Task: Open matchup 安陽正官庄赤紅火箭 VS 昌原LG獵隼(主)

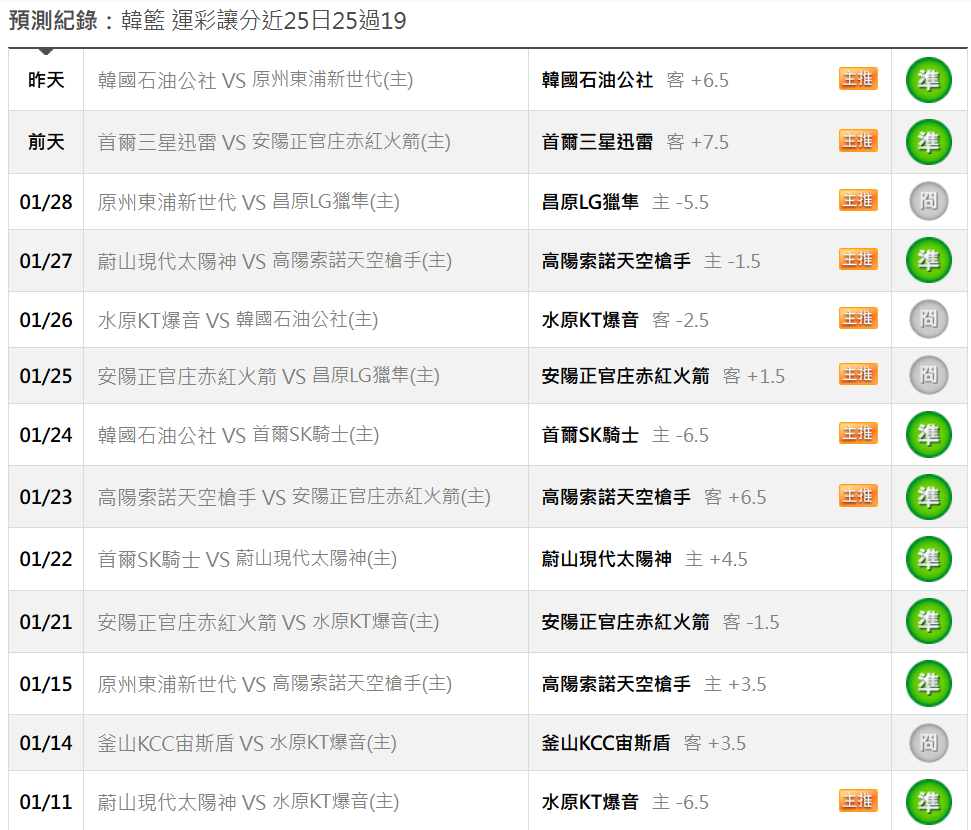Action: 268,376
